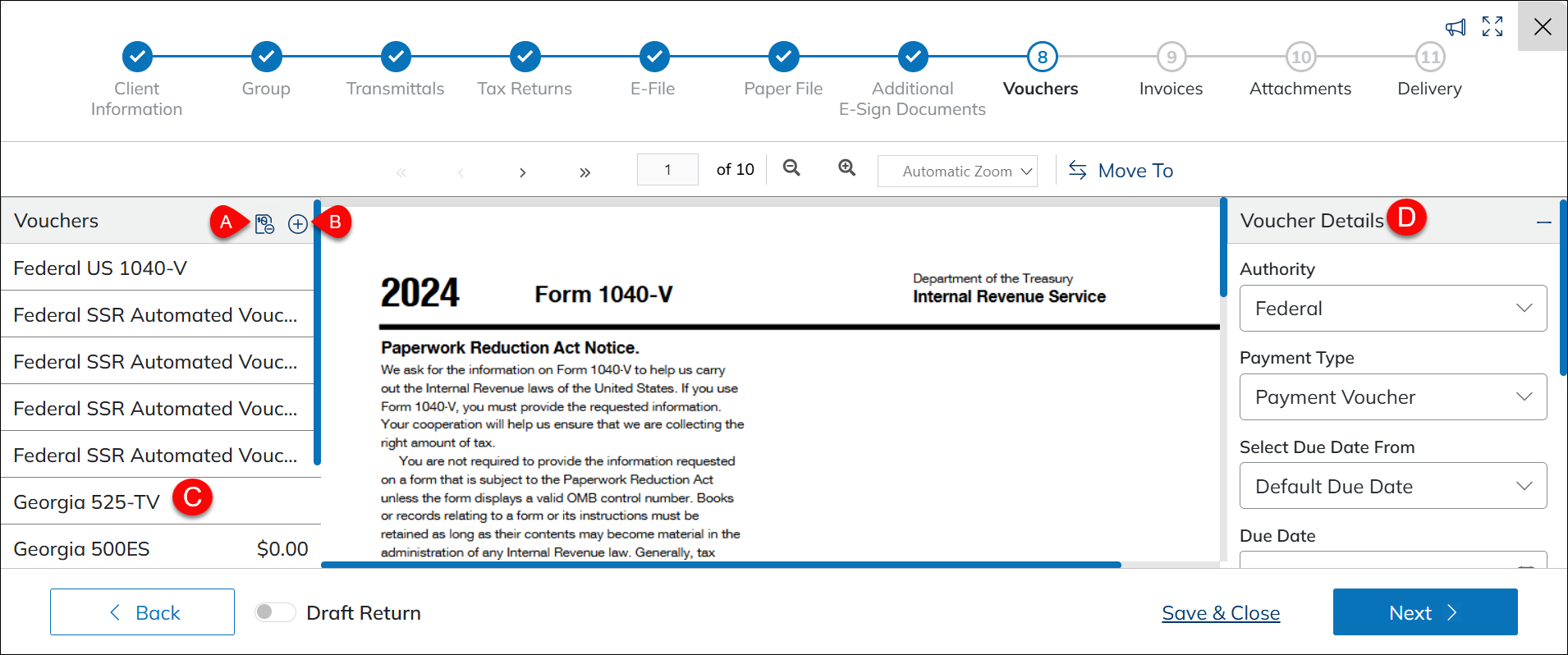Click the announcements megaphone icon

point(1456,28)
